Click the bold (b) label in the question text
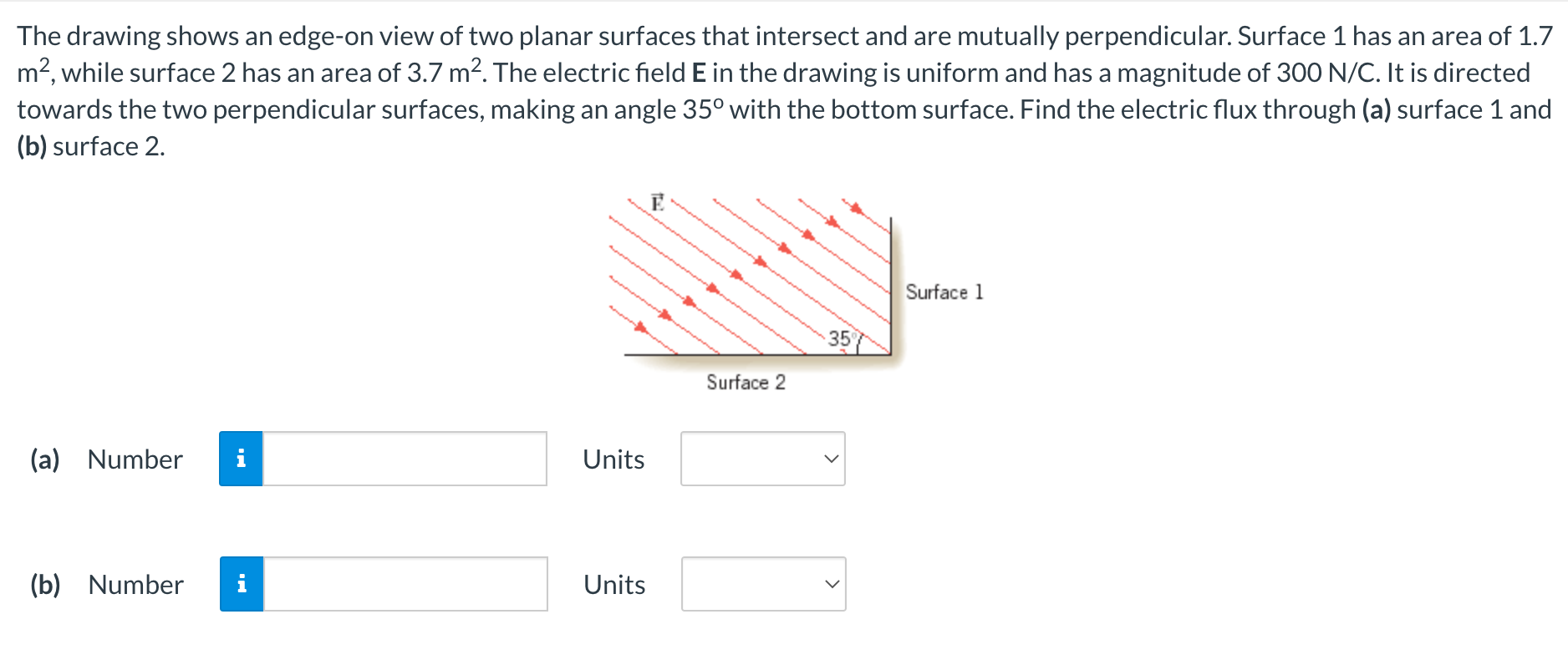Screen dimensions: 1568x665 (x=31, y=145)
